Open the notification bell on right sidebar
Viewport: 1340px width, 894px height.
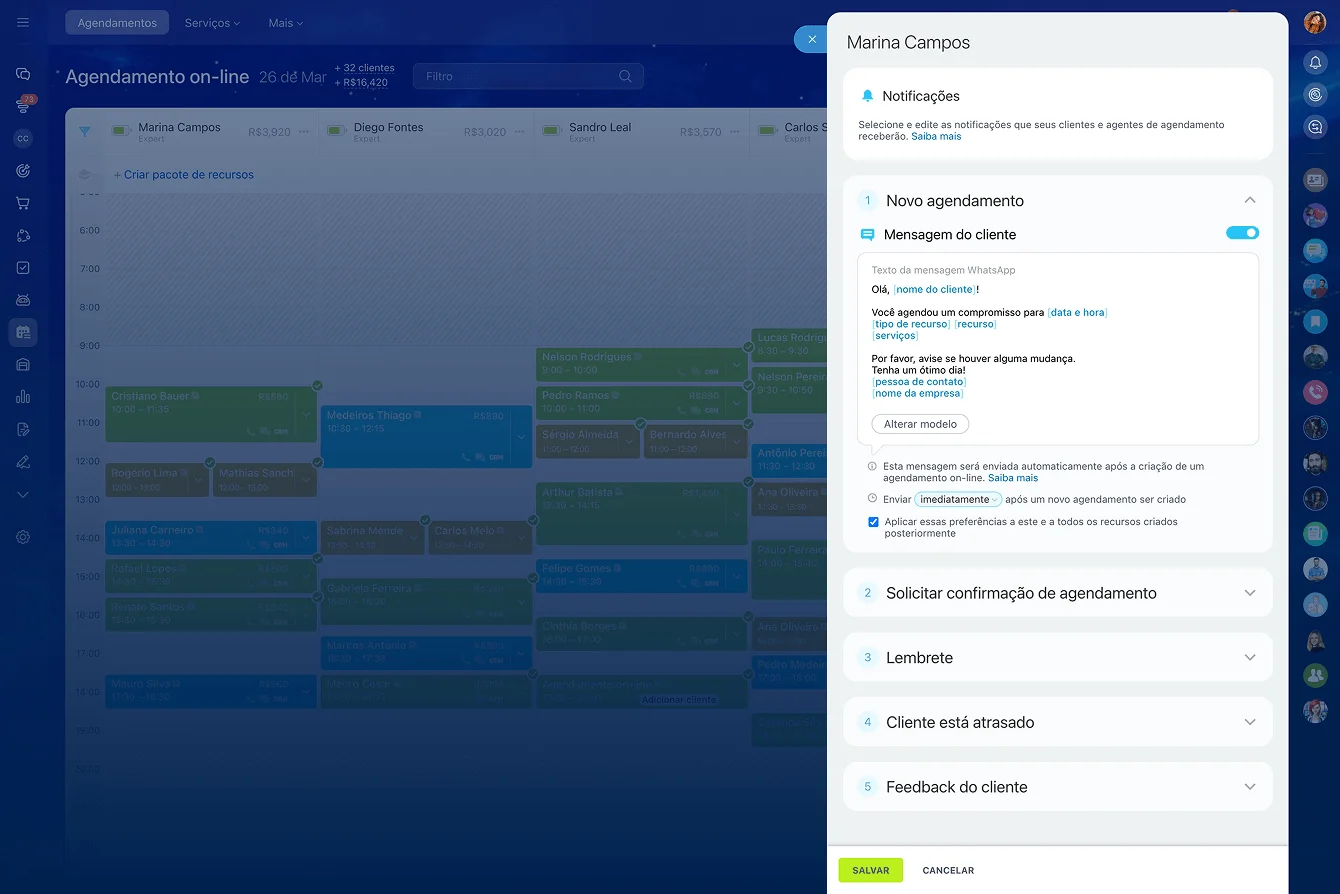[1315, 62]
